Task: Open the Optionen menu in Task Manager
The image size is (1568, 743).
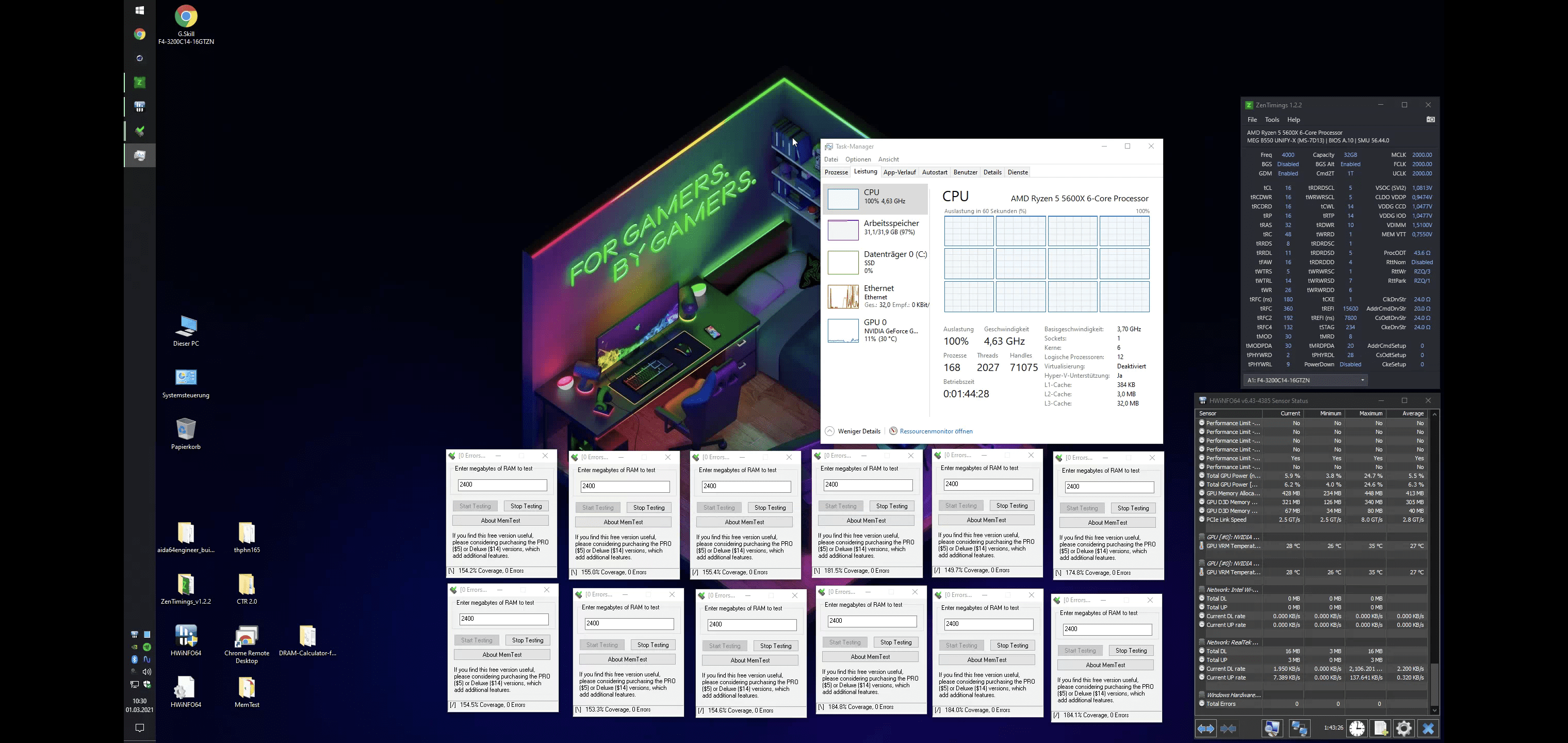Action: [858, 159]
